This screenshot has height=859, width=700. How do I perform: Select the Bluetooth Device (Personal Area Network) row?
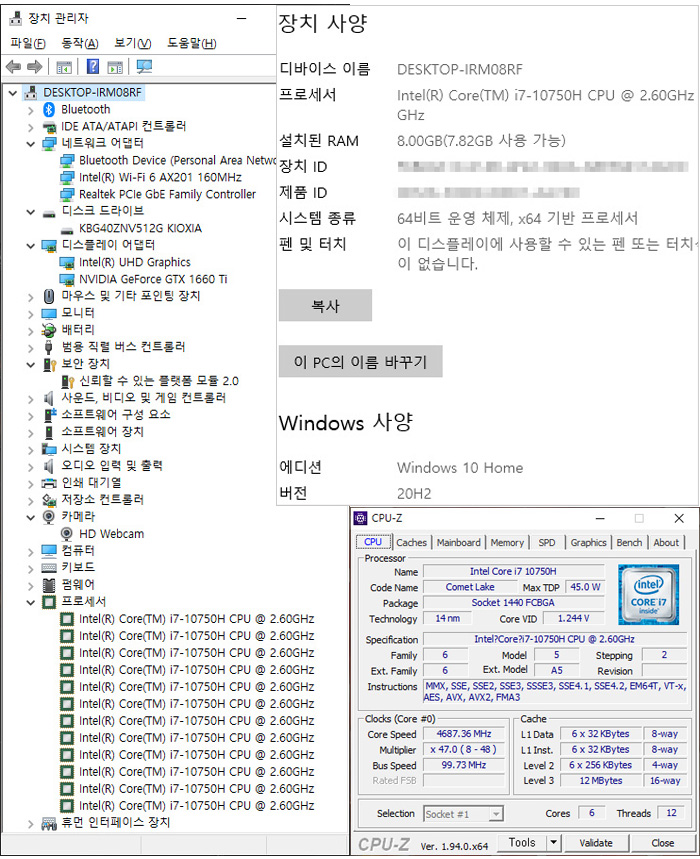(168, 161)
